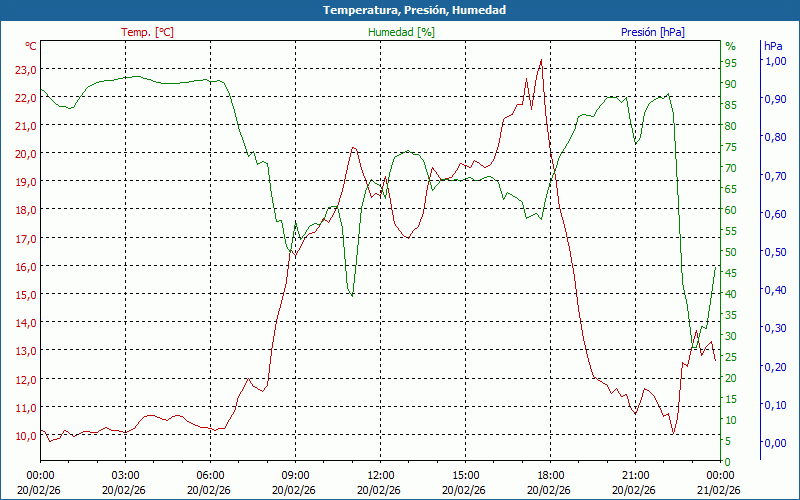Pick the 18:00 time tick label
Viewport: 800px width, 500px height.
point(551,475)
